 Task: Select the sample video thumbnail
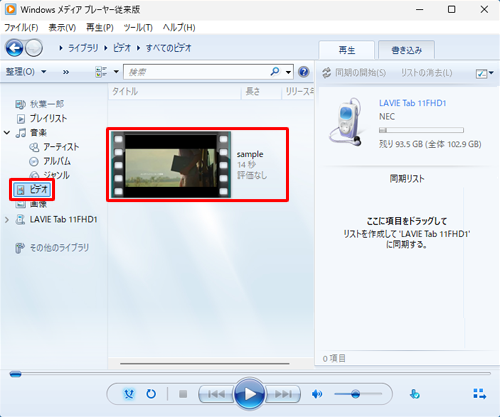click(171, 165)
